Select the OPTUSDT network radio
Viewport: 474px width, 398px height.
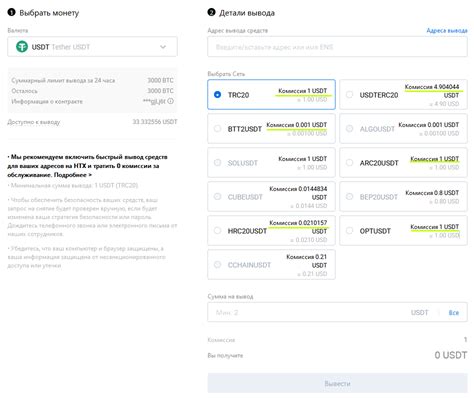(349, 231)
